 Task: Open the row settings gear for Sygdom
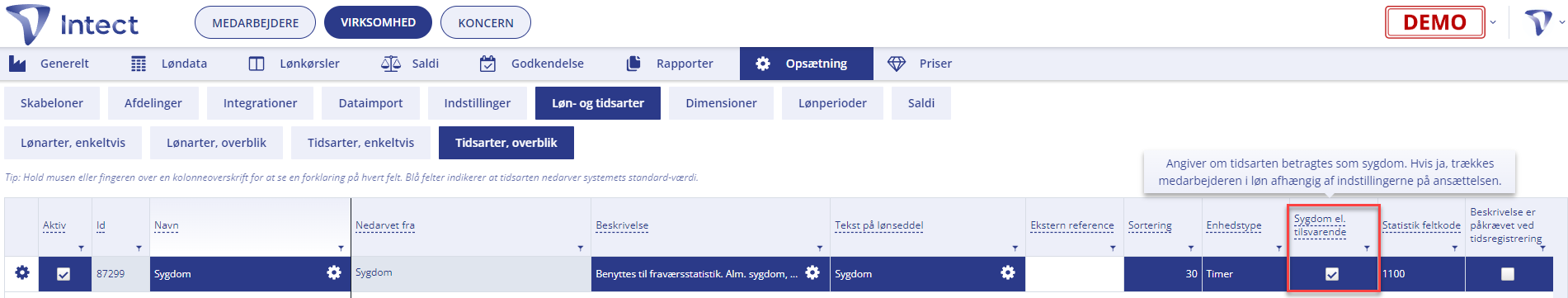22,272
